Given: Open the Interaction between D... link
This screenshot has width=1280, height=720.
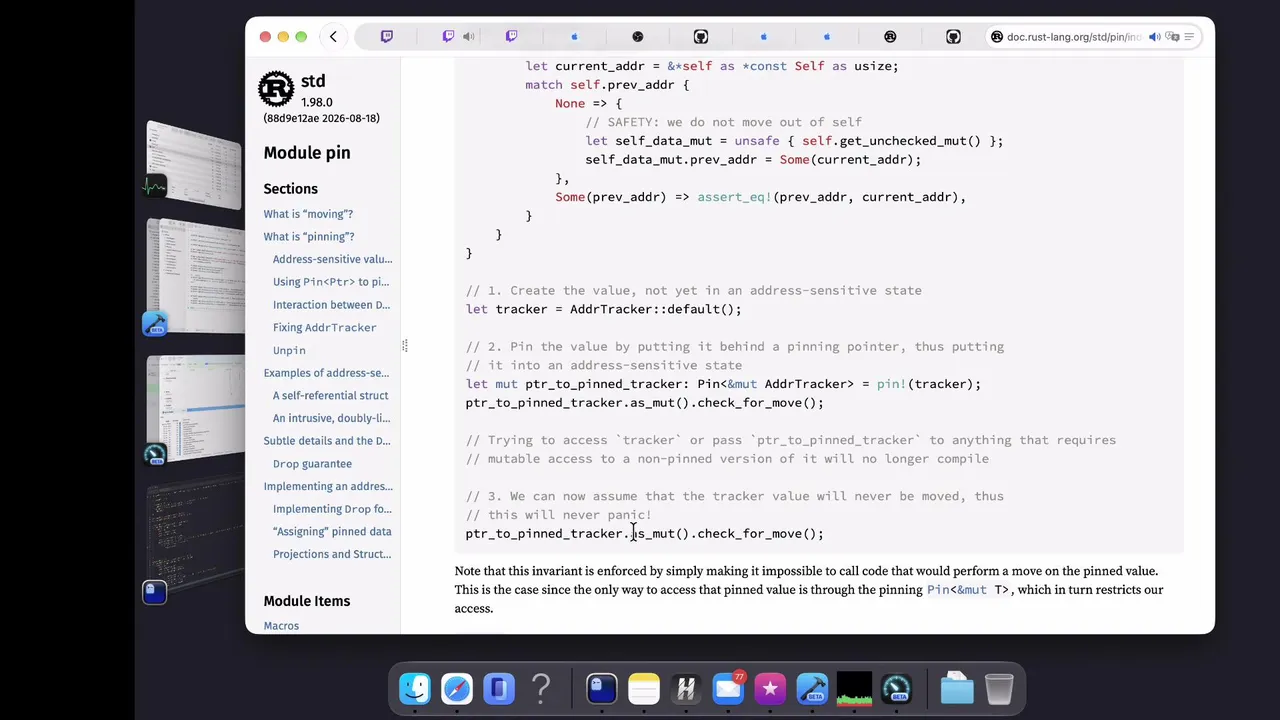Looking at the screenshot, I should [x=331, y=305].
